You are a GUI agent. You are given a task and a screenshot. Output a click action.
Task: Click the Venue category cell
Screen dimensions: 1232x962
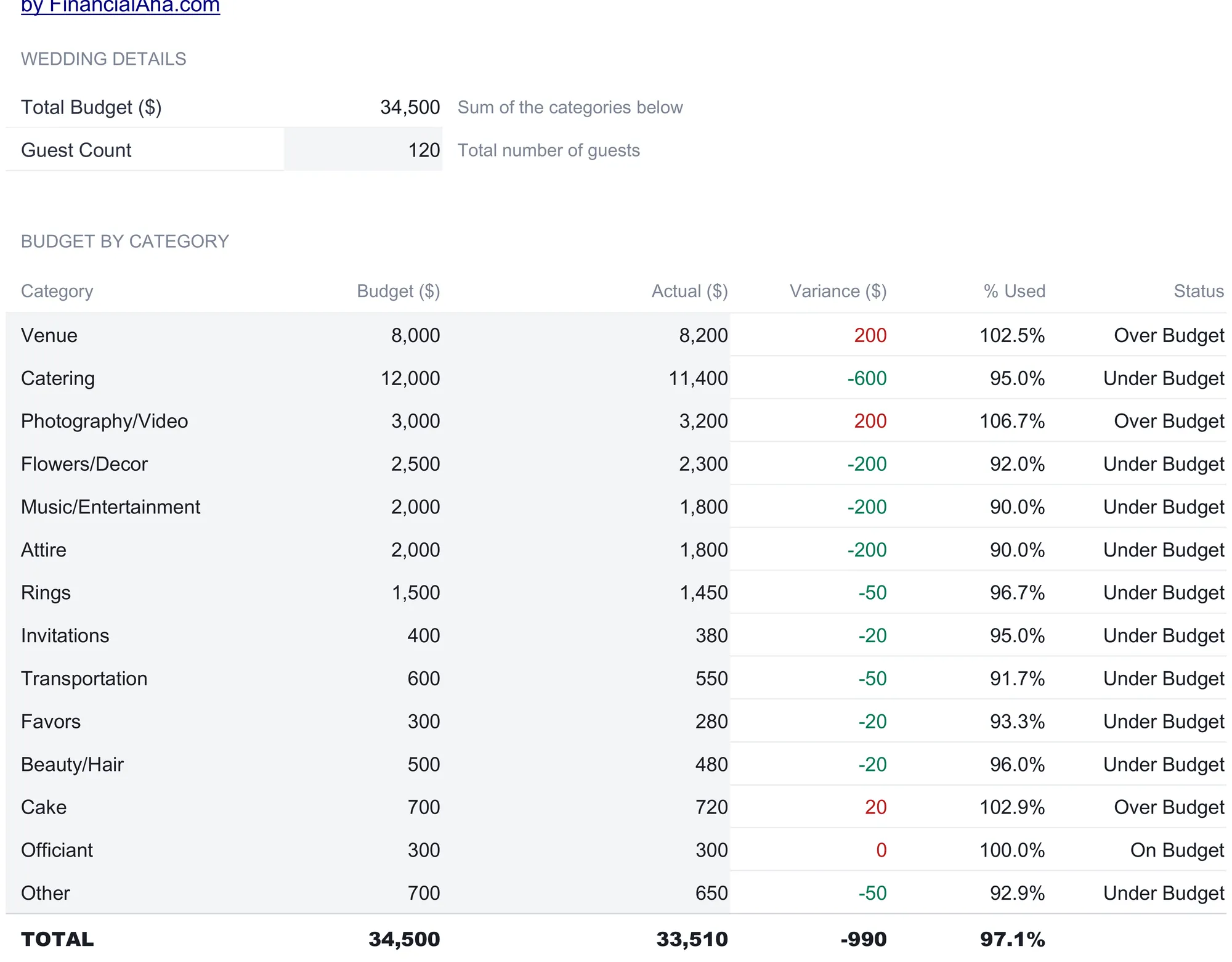49,335
